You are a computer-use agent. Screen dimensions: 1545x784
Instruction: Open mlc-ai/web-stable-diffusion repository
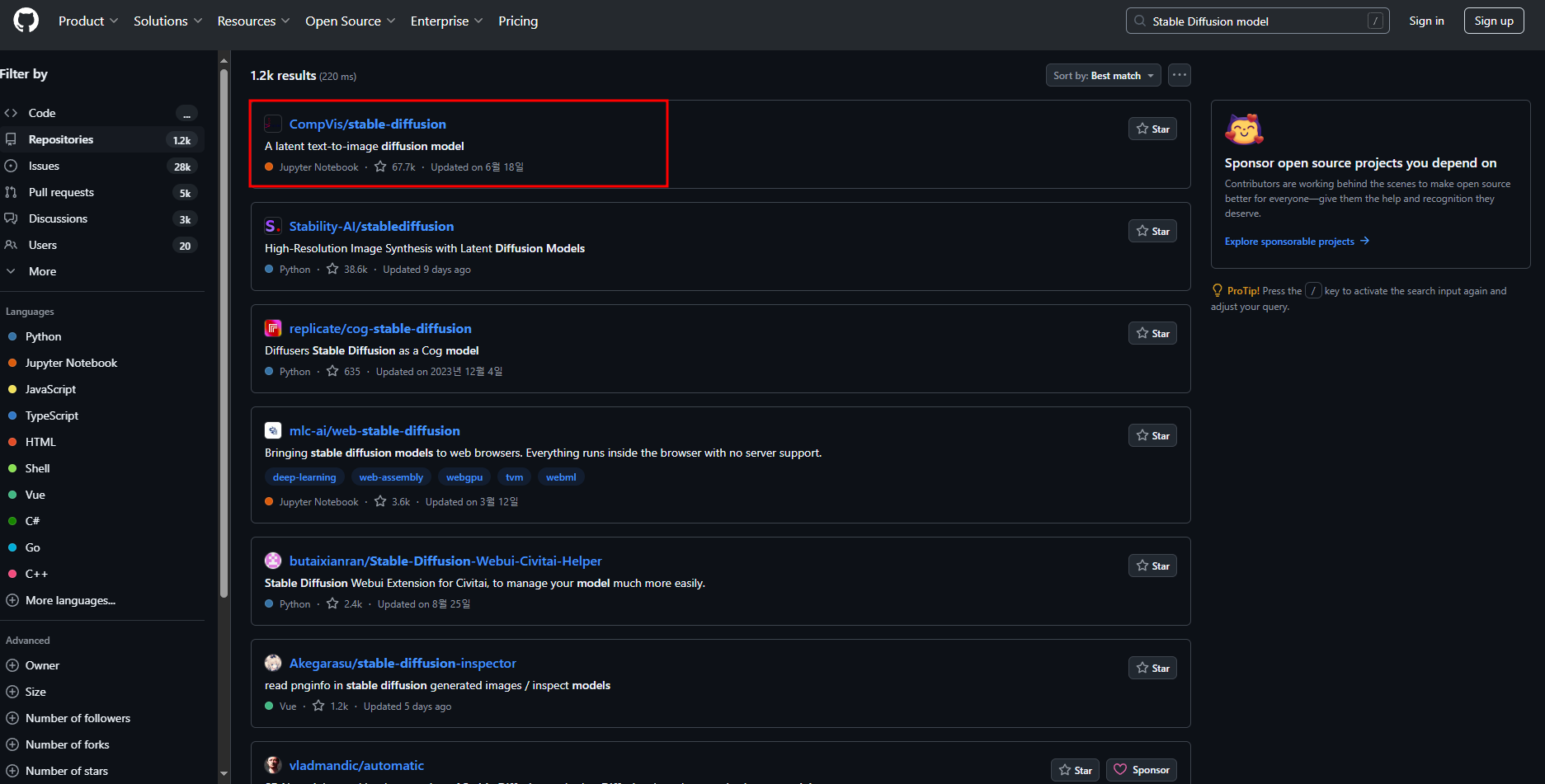point(374,430)
